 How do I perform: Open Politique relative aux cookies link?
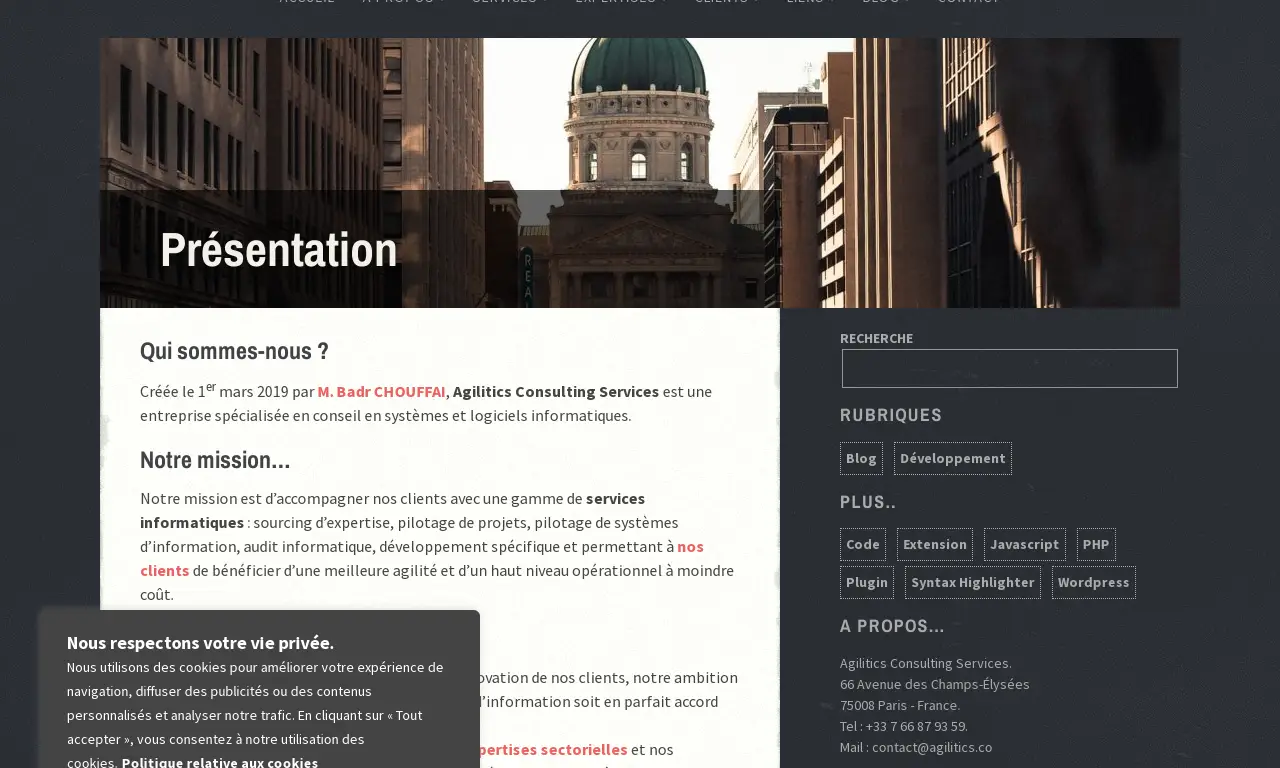pyautogui.click(x=220, y=762)
